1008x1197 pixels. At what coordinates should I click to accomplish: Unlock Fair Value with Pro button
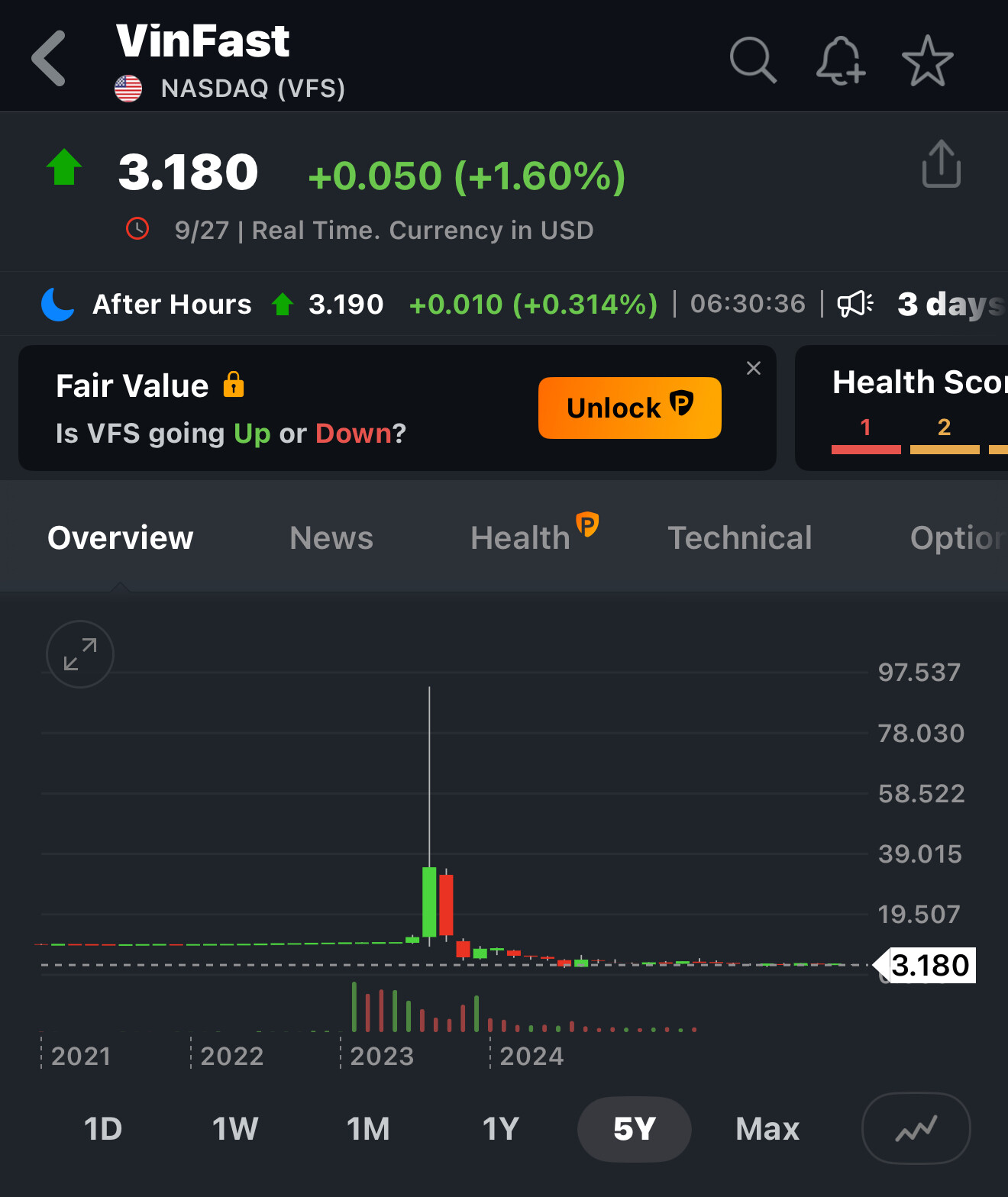630,408
